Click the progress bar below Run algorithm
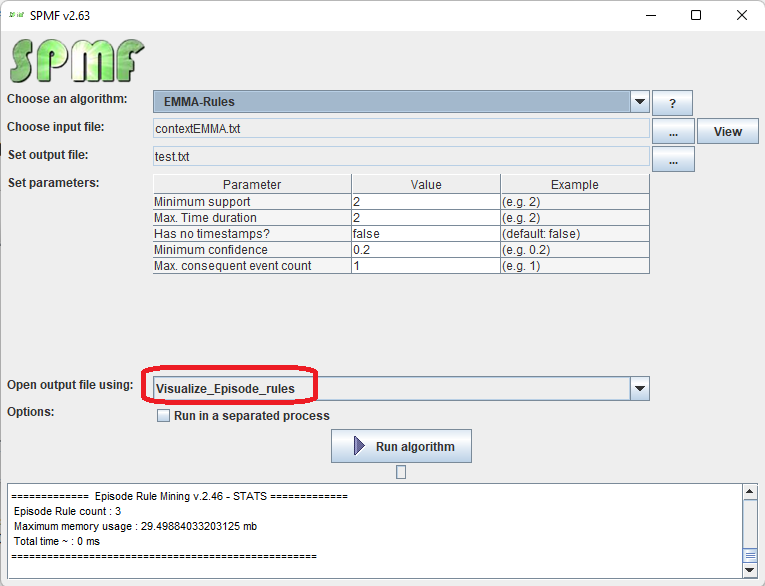 (x=401, y=473)
